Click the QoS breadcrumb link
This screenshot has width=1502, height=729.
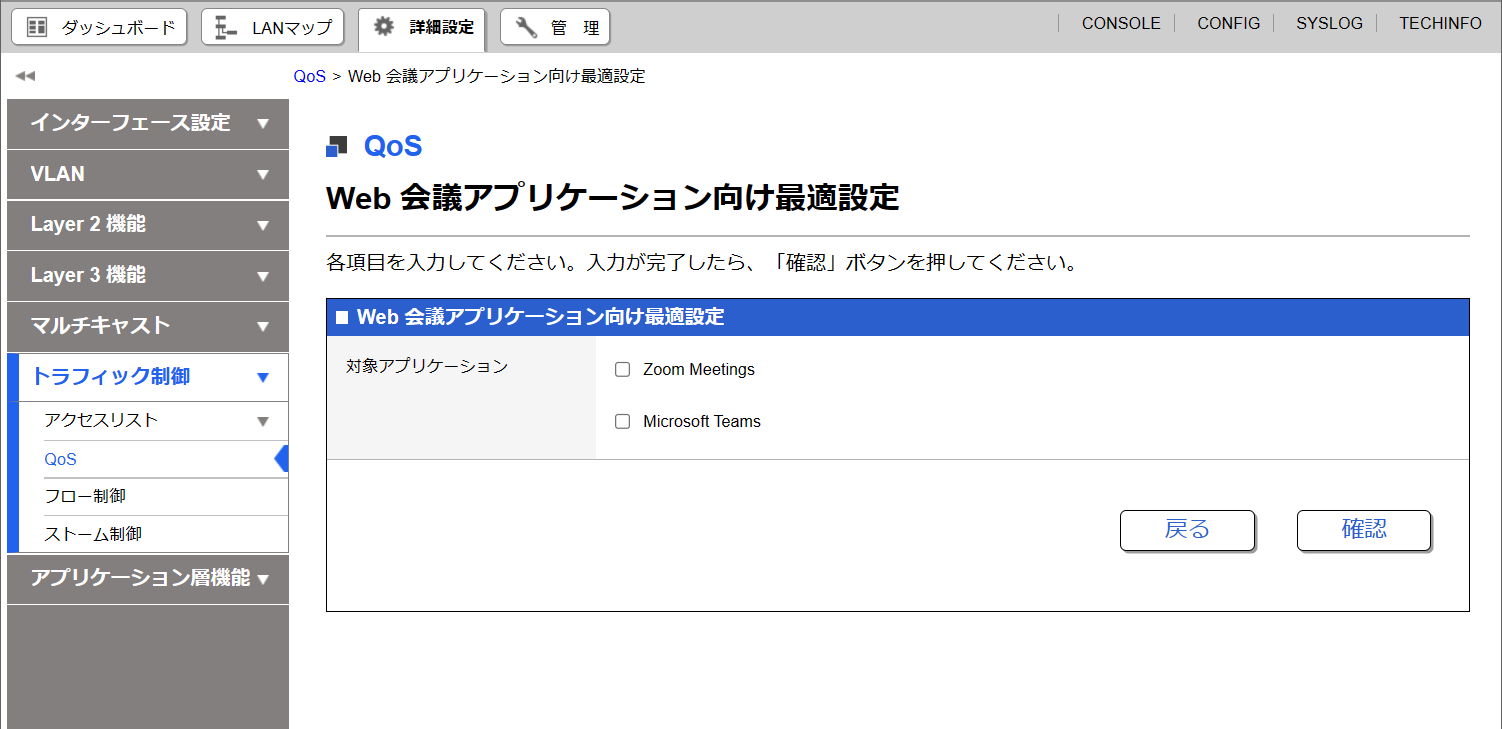pos(309,77)
